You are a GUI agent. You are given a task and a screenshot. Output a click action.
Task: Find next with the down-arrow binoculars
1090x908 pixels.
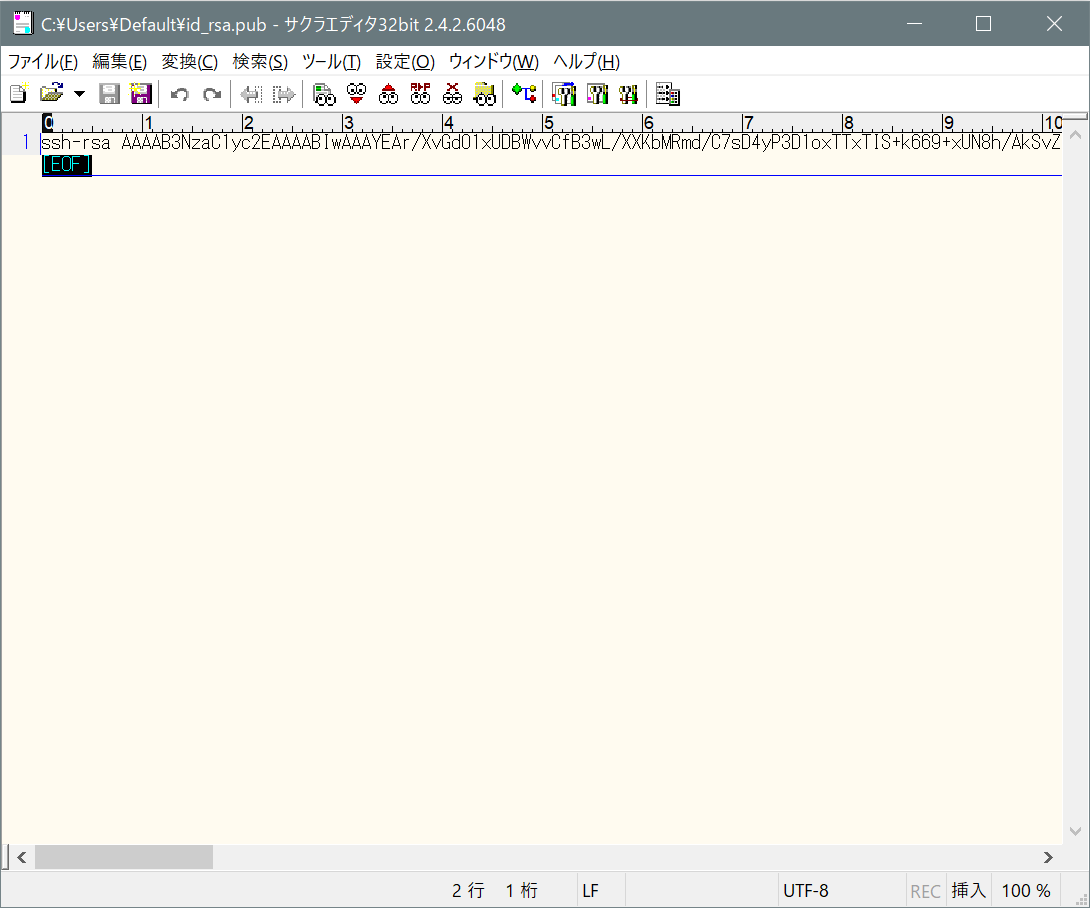coord(357,94)
